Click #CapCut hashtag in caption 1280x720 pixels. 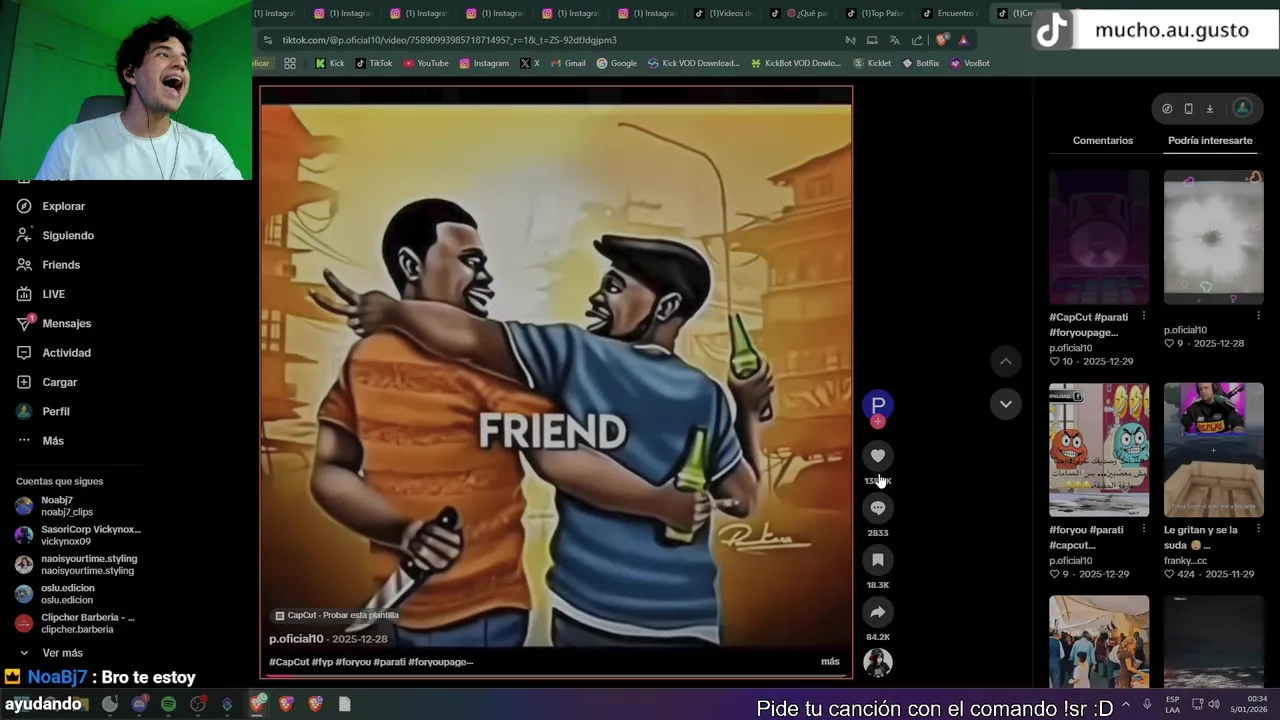click(289, 662)
